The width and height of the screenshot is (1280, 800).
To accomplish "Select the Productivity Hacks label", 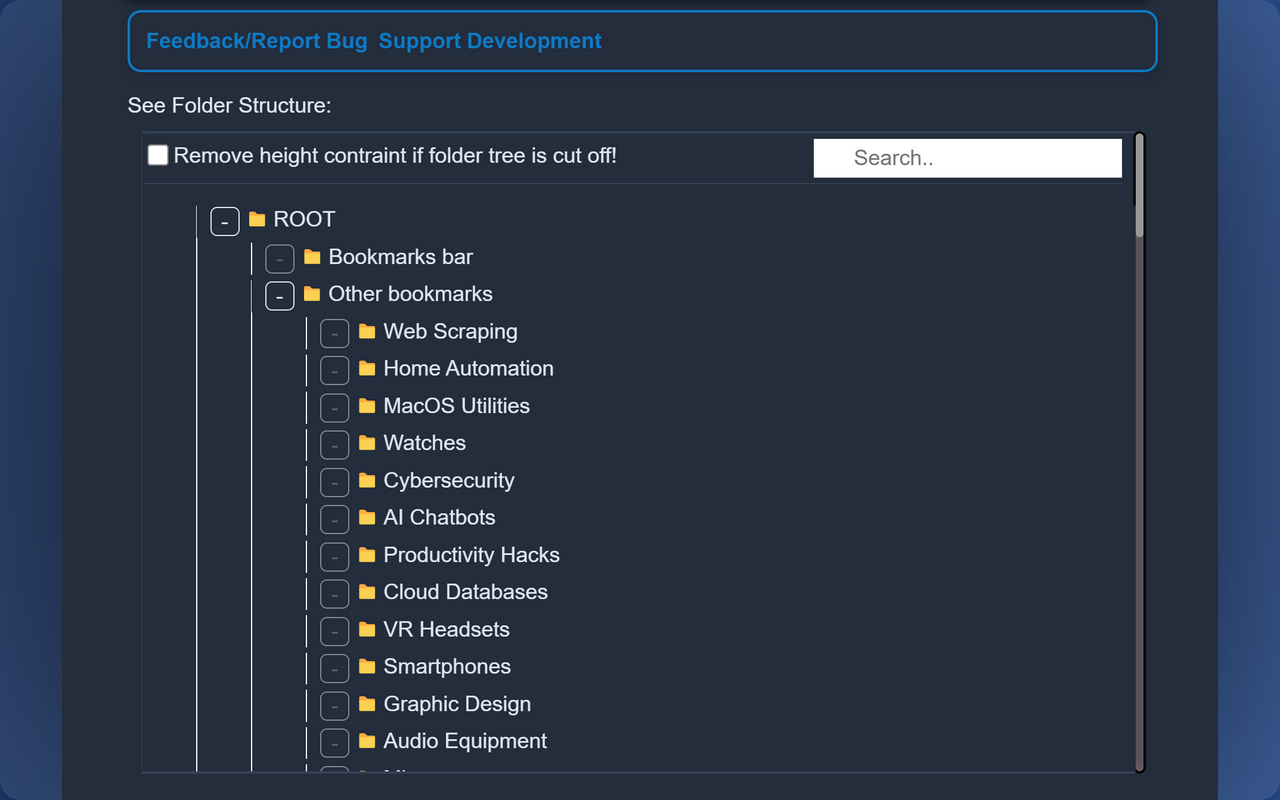I will pos(472,555).
